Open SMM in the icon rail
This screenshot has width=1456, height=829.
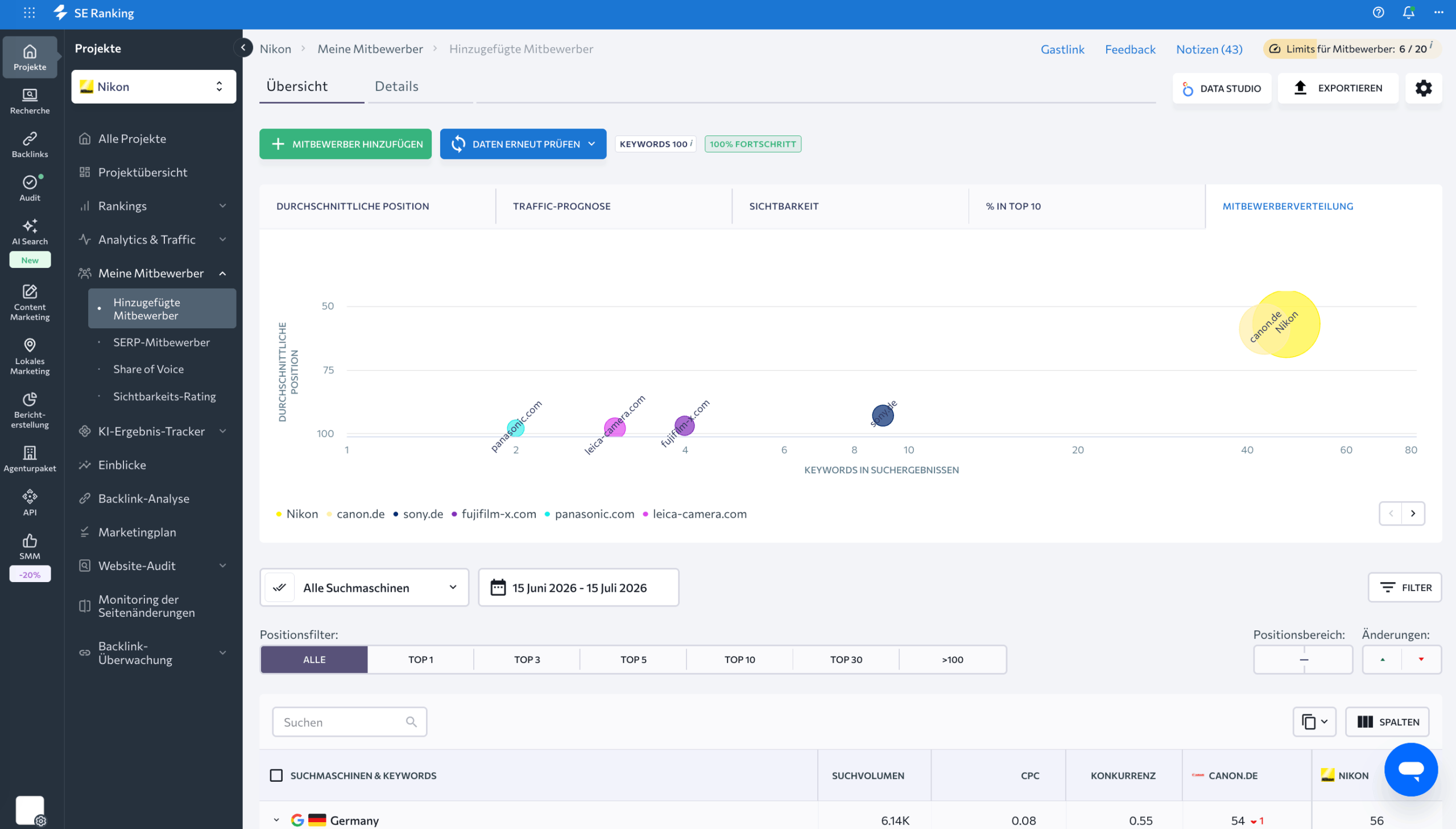pyautogui.click(x=30, y=547)
